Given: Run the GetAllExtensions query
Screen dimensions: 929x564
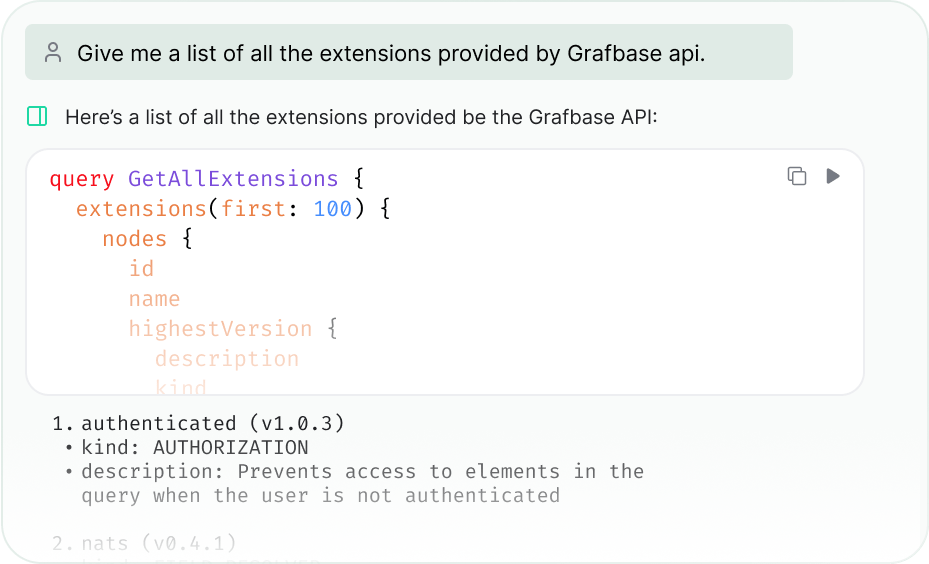Looking at the screenshot, I should pyautogui.click(x=833, y=176).
